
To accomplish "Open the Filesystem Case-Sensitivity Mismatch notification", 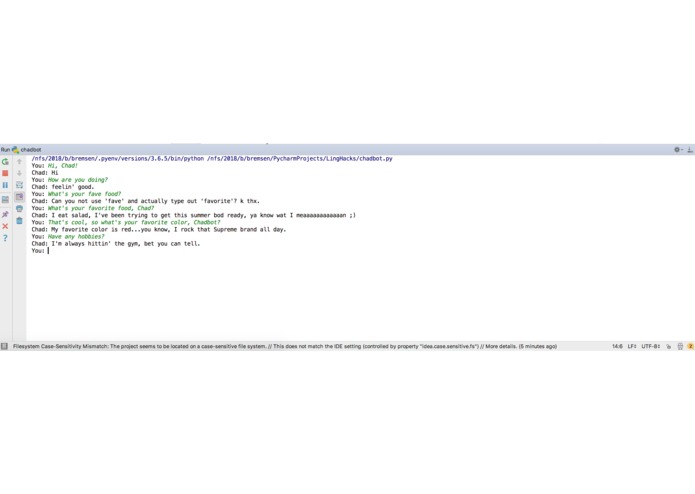I will [x=285, y=346].
